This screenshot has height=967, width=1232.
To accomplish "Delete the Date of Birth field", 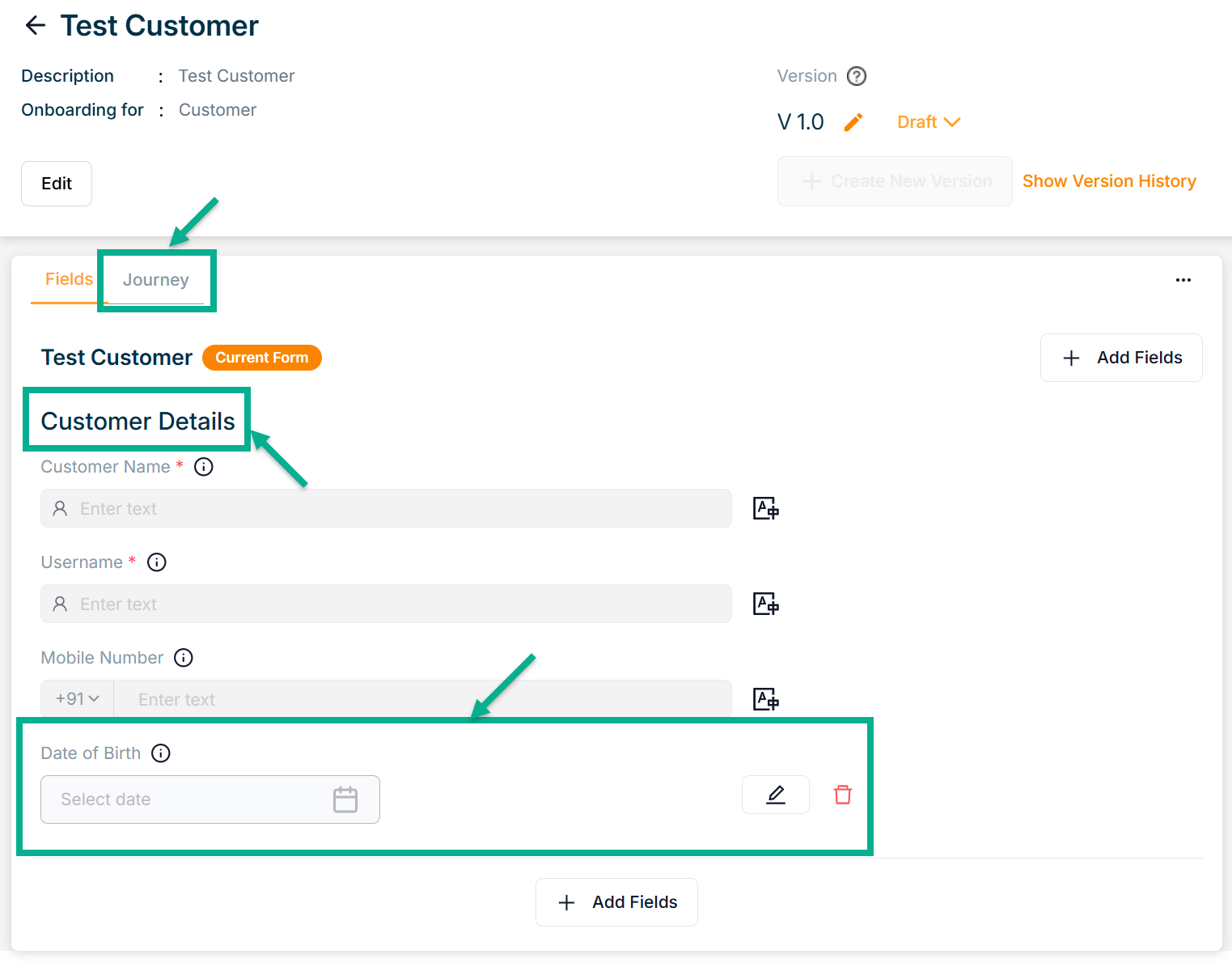I will [842, 795].
